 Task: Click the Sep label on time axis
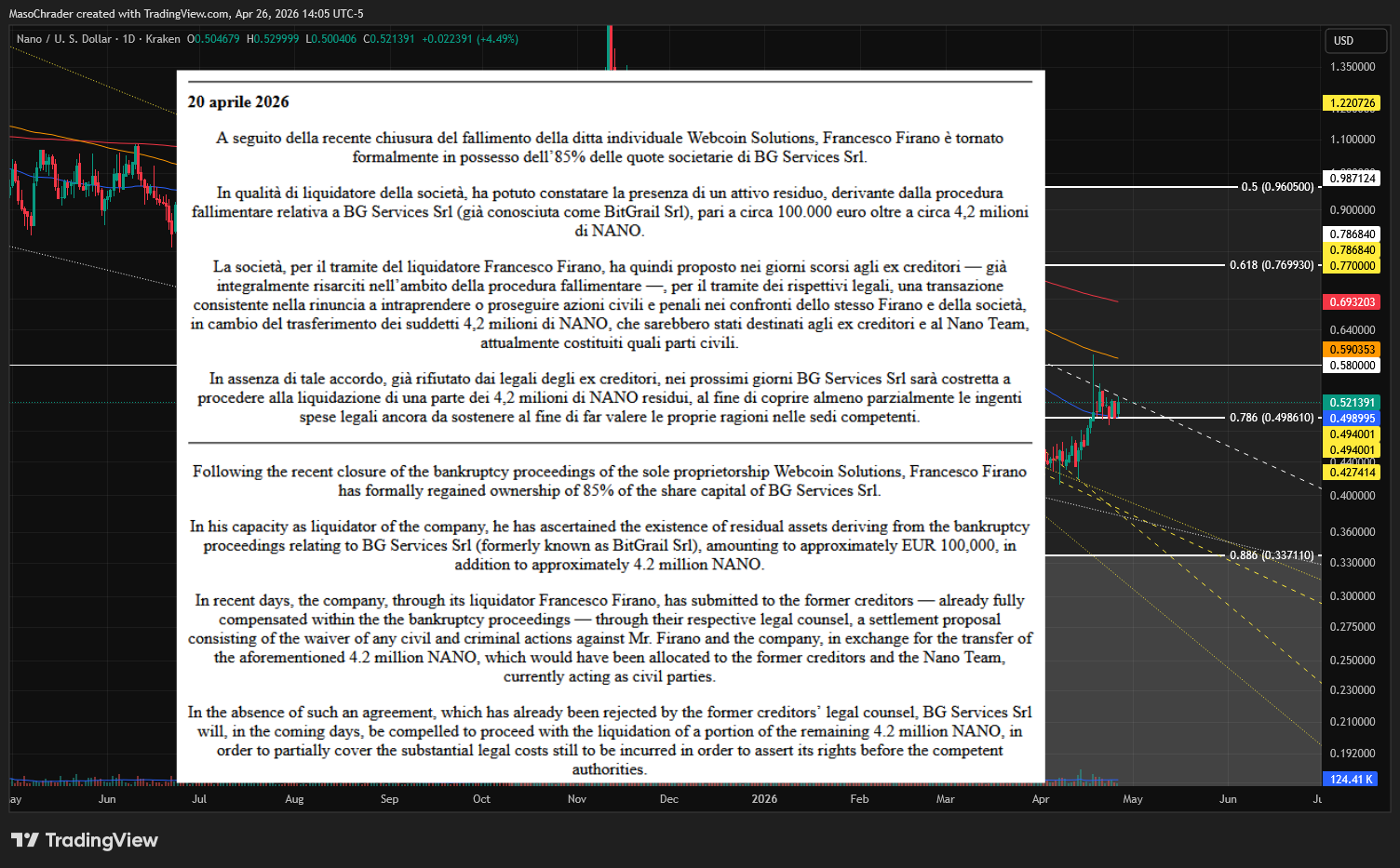[389, 799]
